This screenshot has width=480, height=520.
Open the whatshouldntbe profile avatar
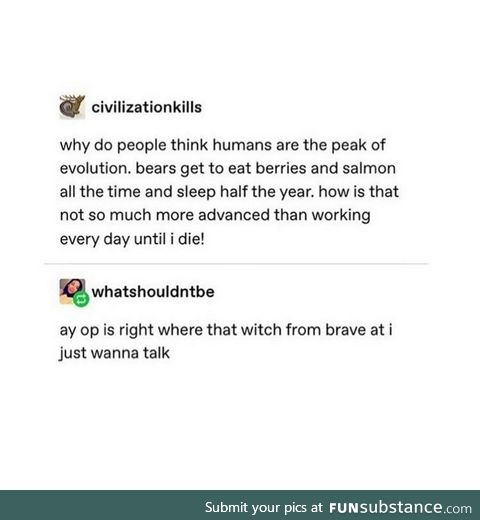(x=72, y=291)
